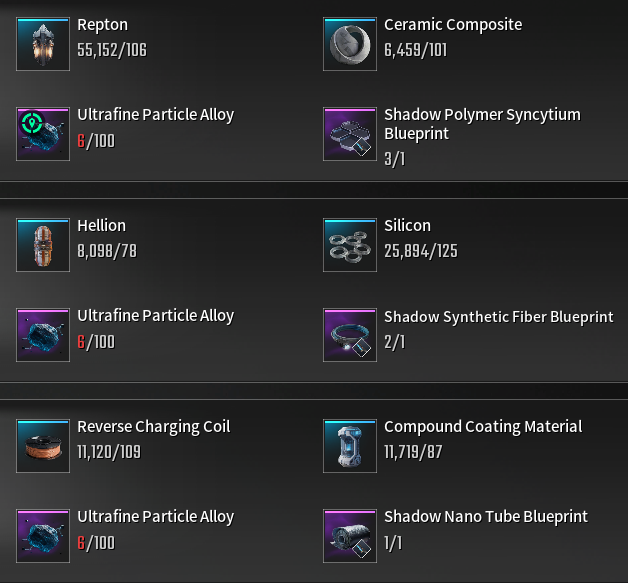Select the Hellion material icon
The height and width of the screenshot is (583, 628).
click(43, 245)
